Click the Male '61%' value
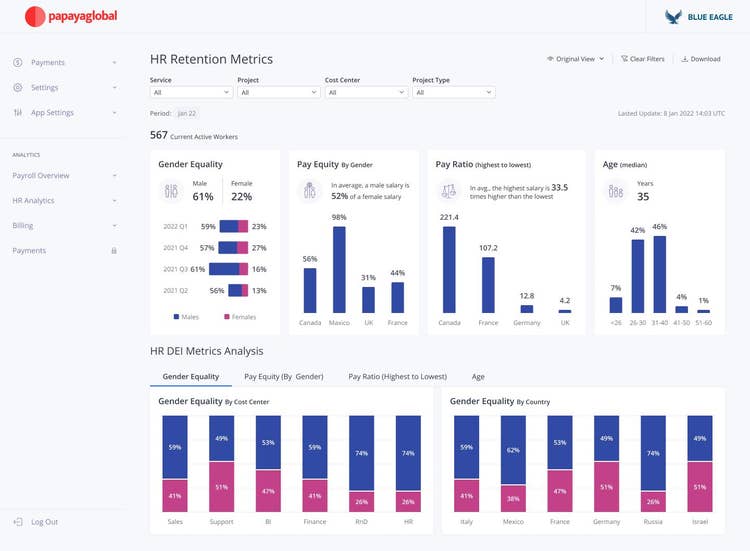Screen dimensions: 750x551 tap(203, 197)
